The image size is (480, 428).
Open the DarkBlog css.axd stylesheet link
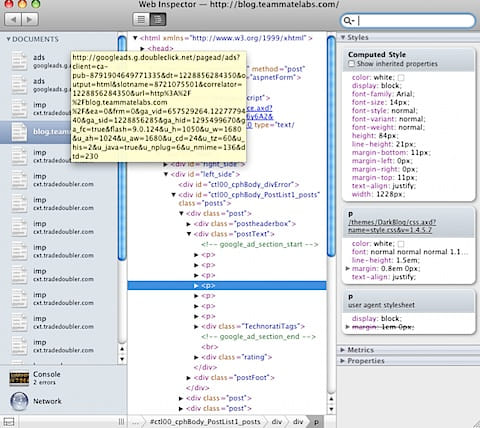pyautogui.click(x=392, y=226)
